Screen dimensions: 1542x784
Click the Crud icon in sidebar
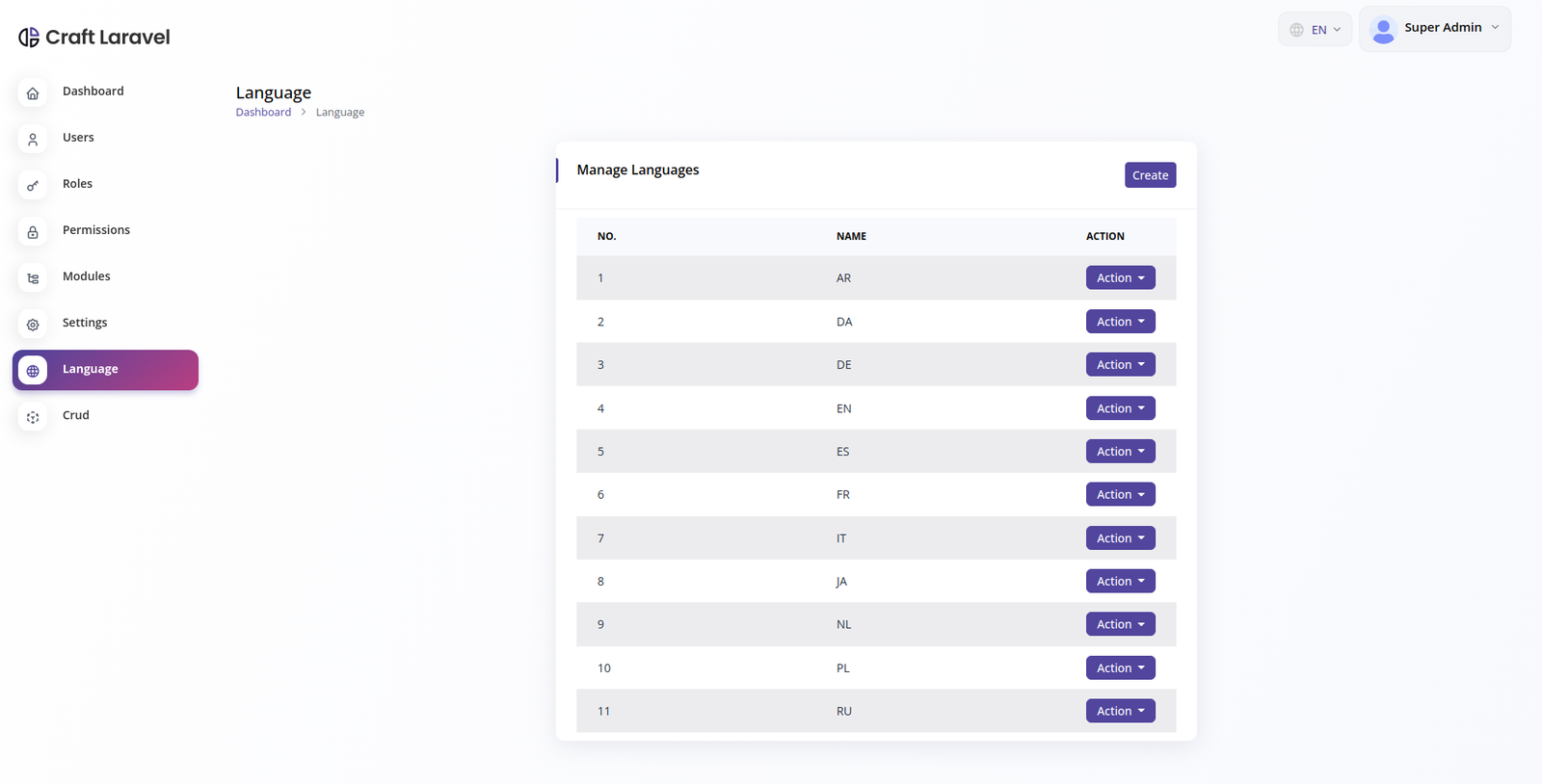pos(33,417)
